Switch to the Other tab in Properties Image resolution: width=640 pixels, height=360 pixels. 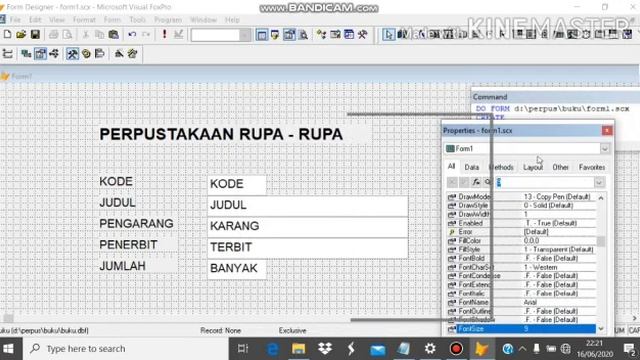560,167
